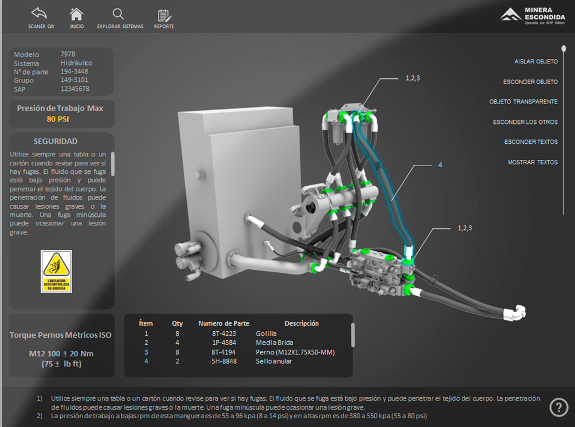Open Explorar Sistemas search icon
The height and width of the screenshot is (427, 575).
click(x=120, y=18)
